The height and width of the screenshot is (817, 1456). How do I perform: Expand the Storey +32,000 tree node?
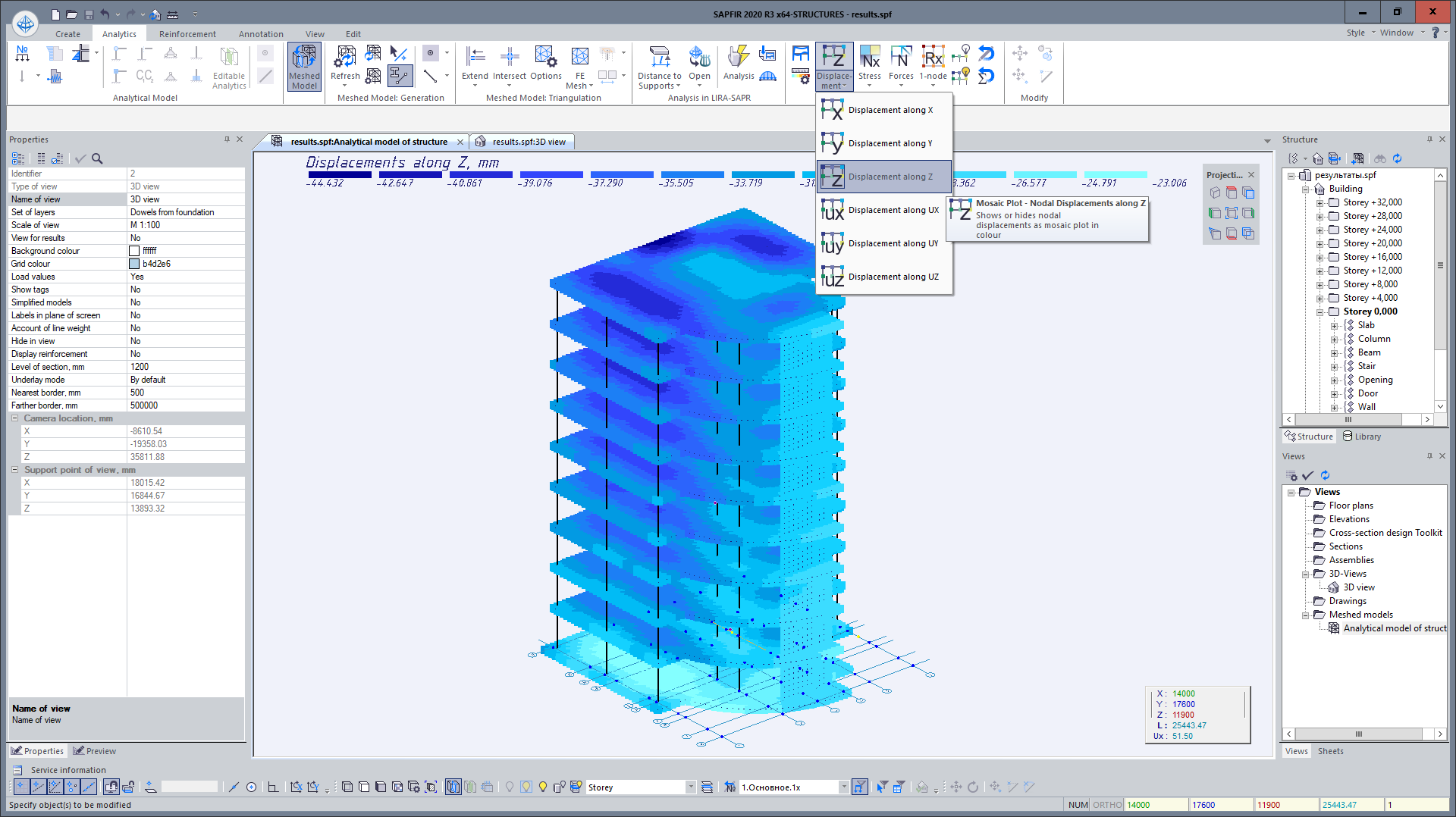coord(1320,203)
